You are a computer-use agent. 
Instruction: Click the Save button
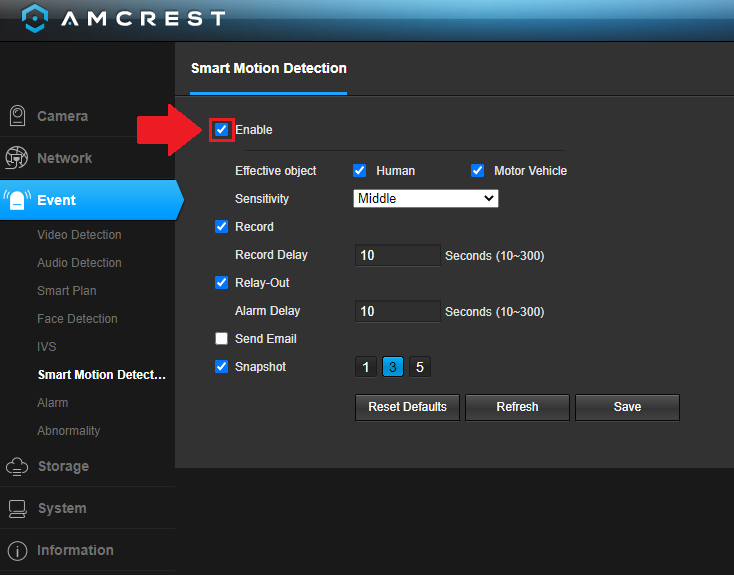coord(627,407)
